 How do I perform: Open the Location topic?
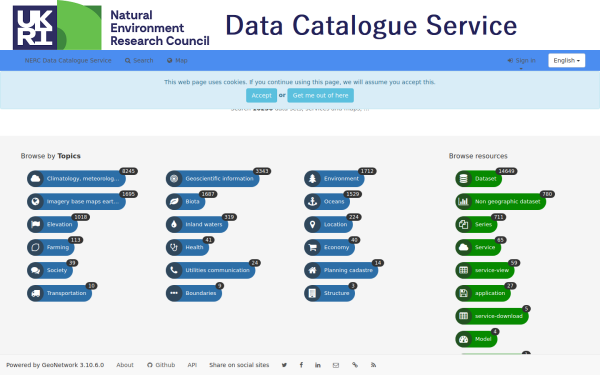[328, 225]
